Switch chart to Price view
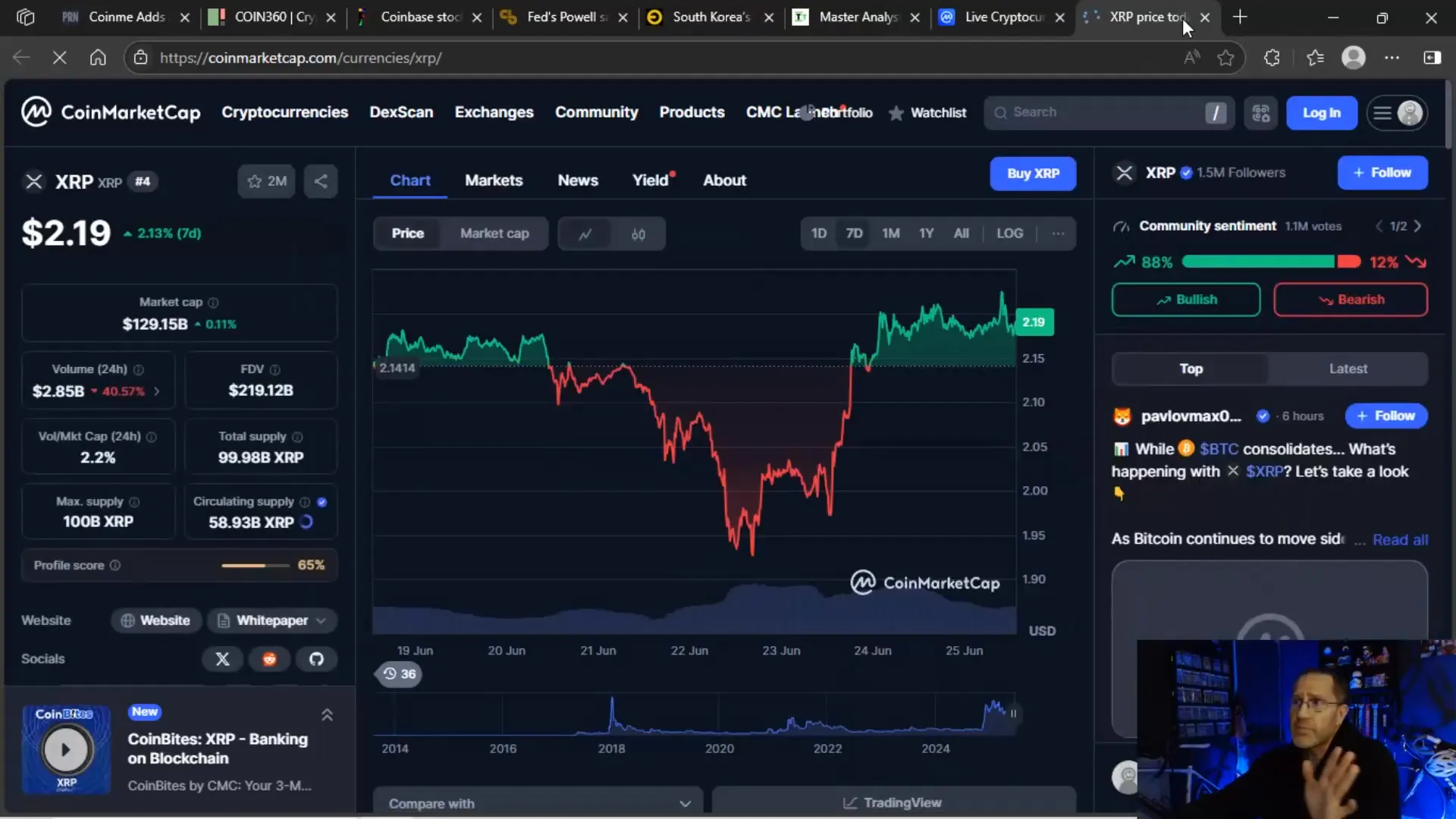 pyautogui.click(x=408, y=234)
